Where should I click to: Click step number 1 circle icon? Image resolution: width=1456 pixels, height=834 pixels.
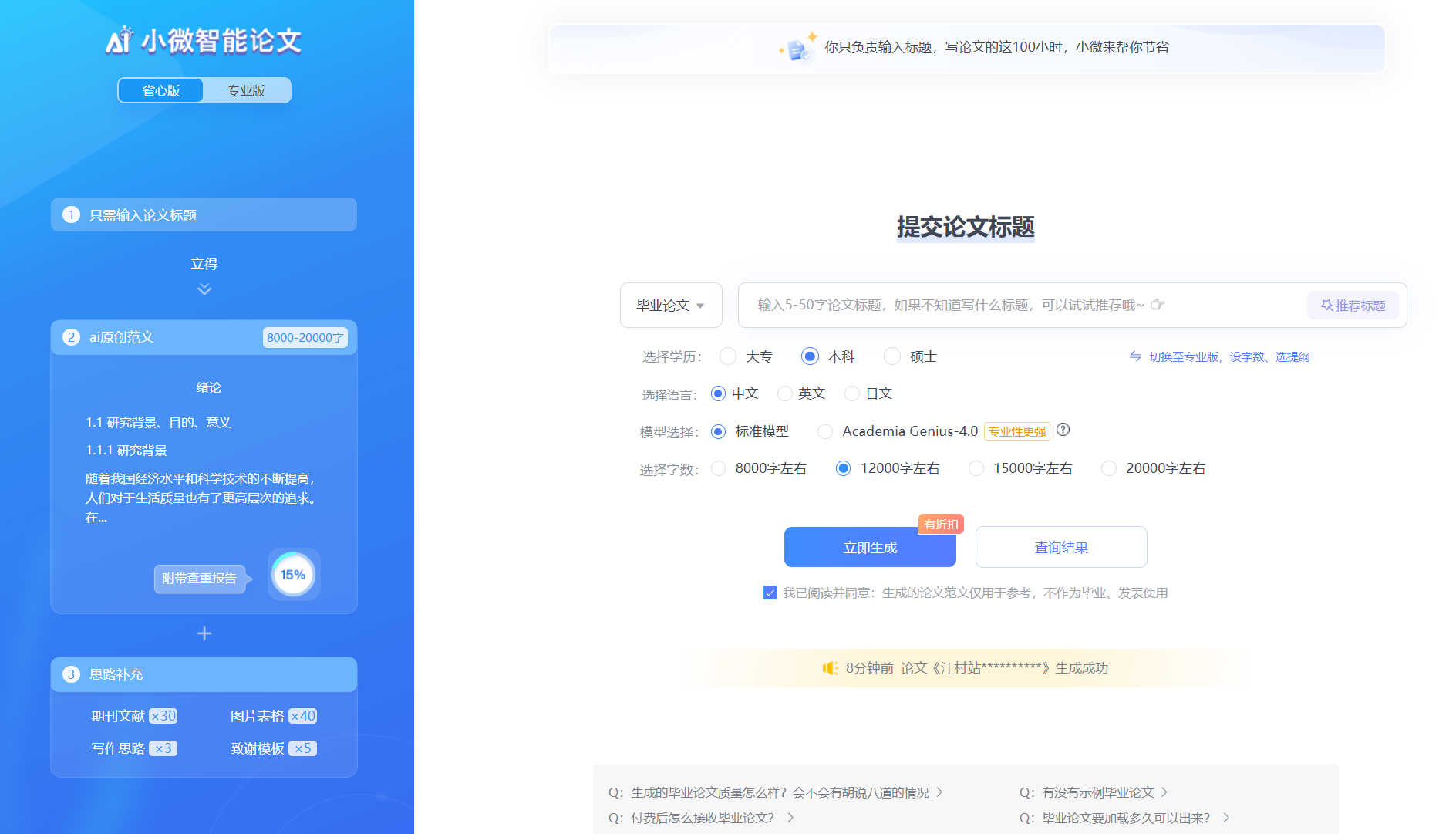(x=71, y=214)
